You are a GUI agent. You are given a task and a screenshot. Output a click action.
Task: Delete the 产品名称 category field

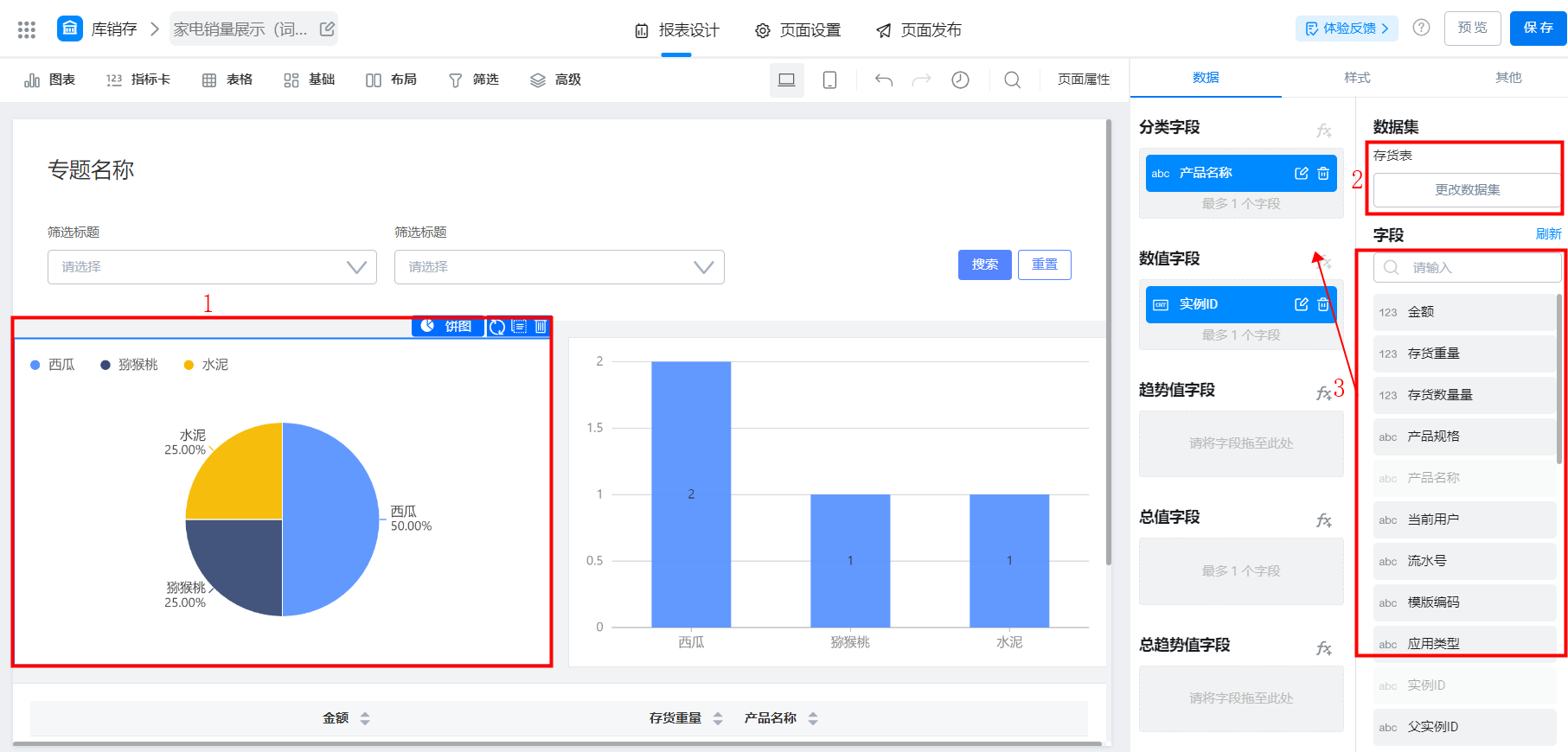pos(1323,173)
